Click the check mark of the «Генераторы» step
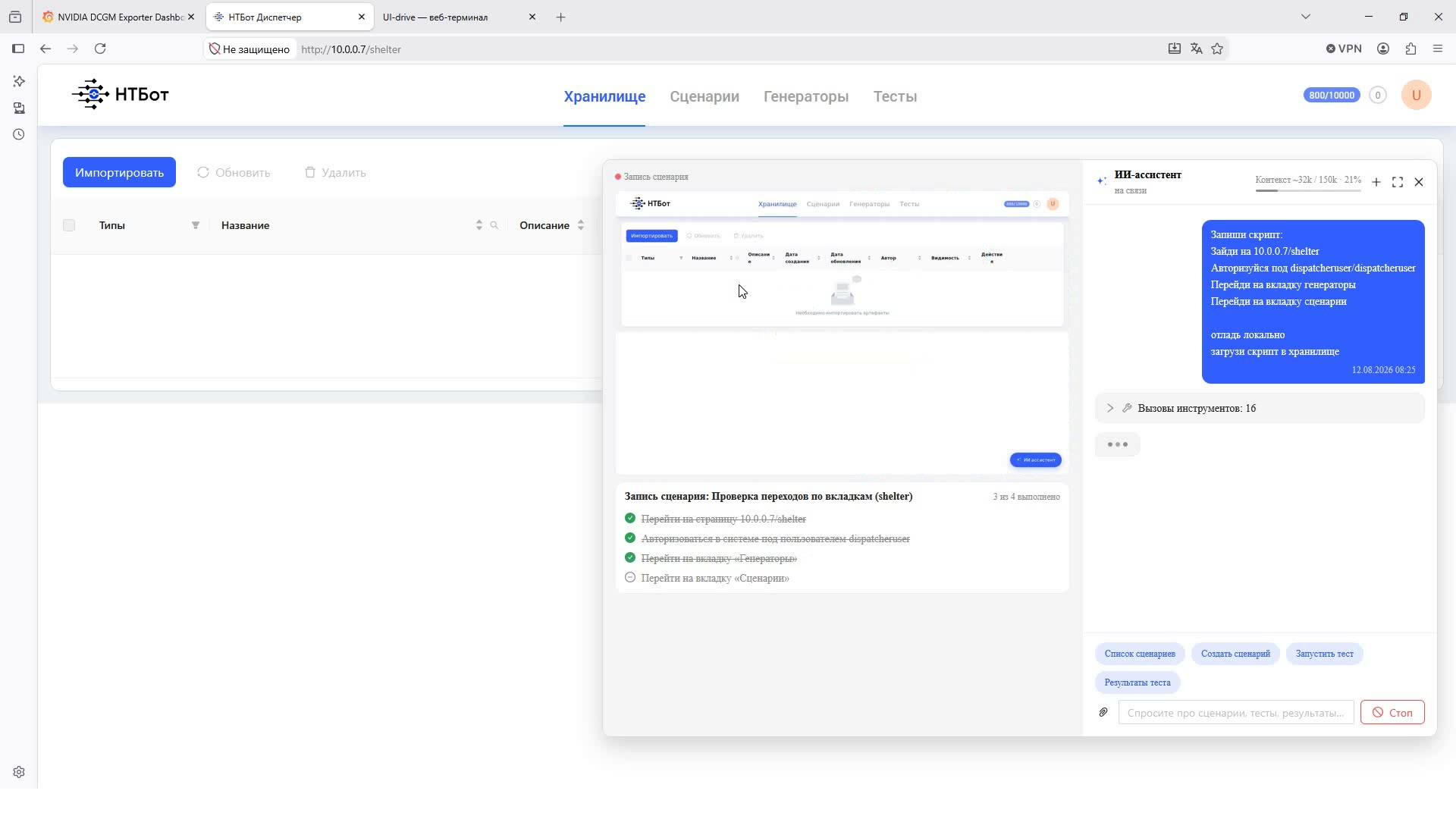Image resolution: width=1456 pixels, height=819 pixels. click(629, 558)
